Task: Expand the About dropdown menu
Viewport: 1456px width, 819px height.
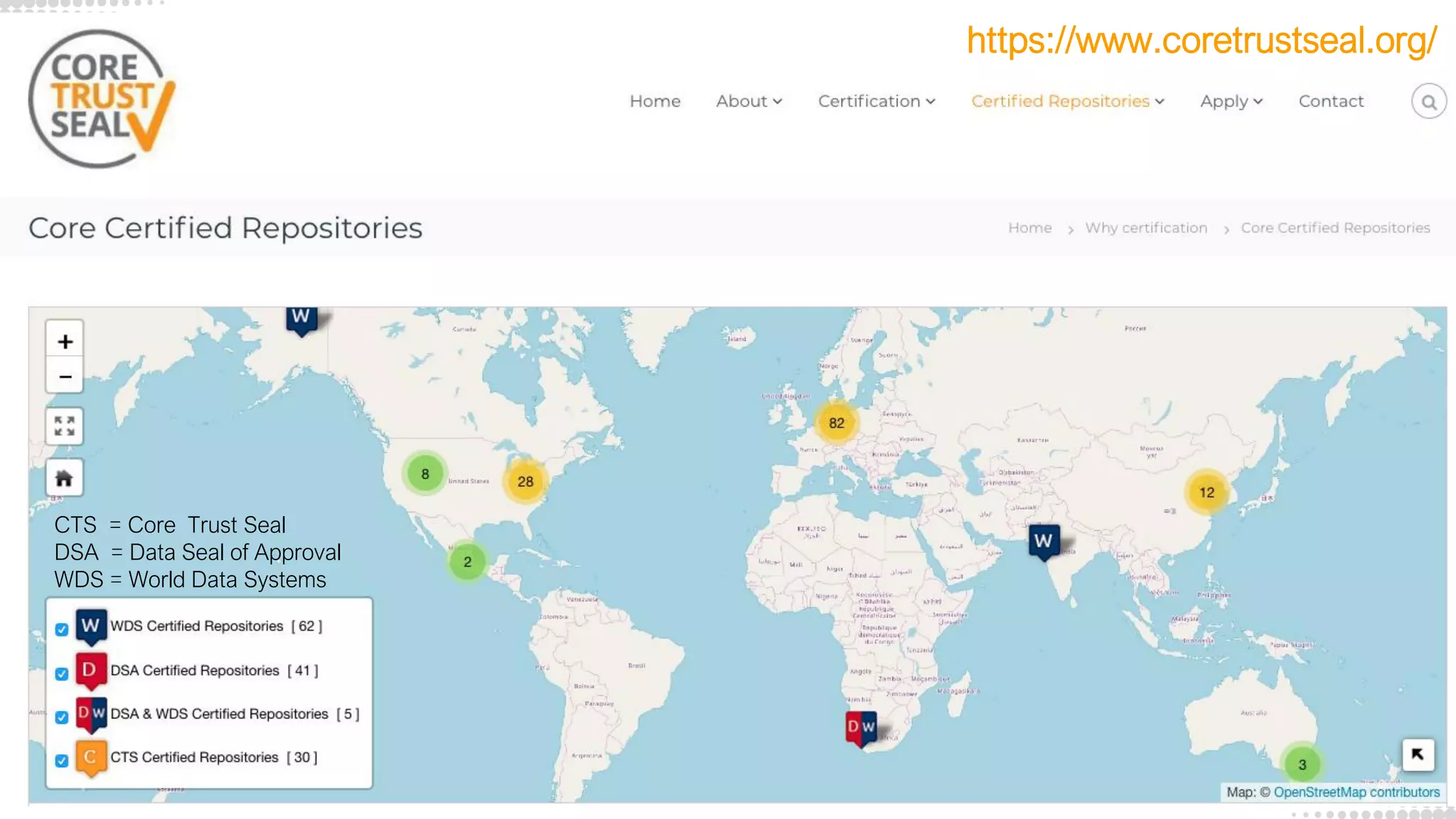Action: click(749, 101)
